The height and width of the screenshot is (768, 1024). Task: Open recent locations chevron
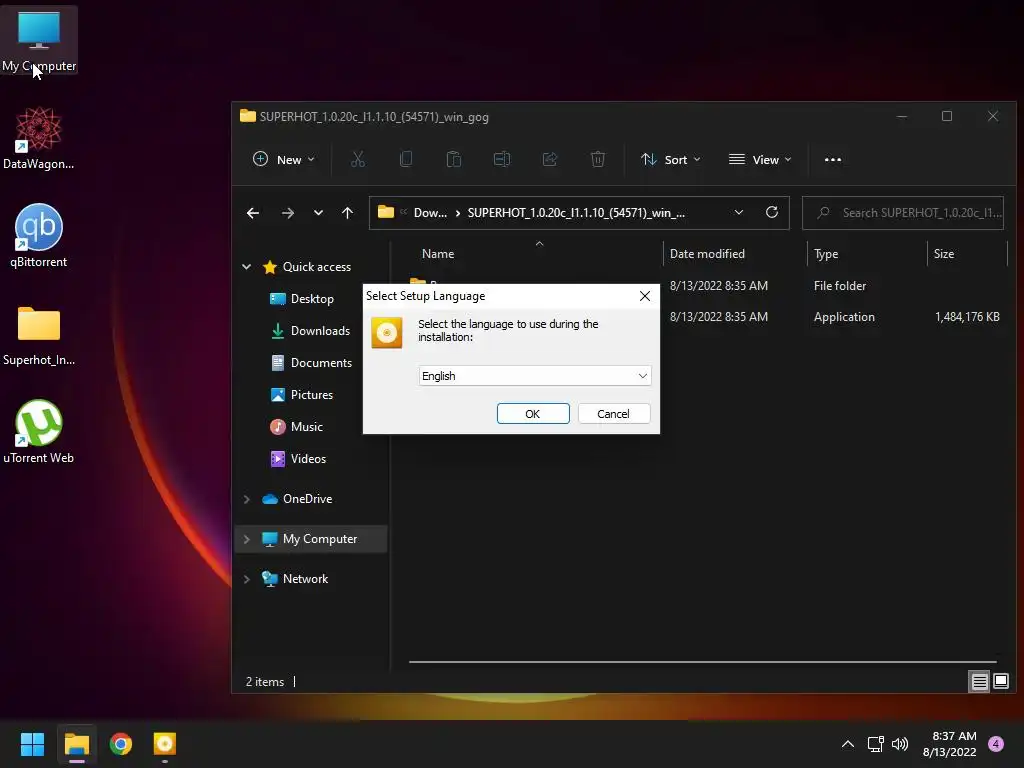pos(318,213)
